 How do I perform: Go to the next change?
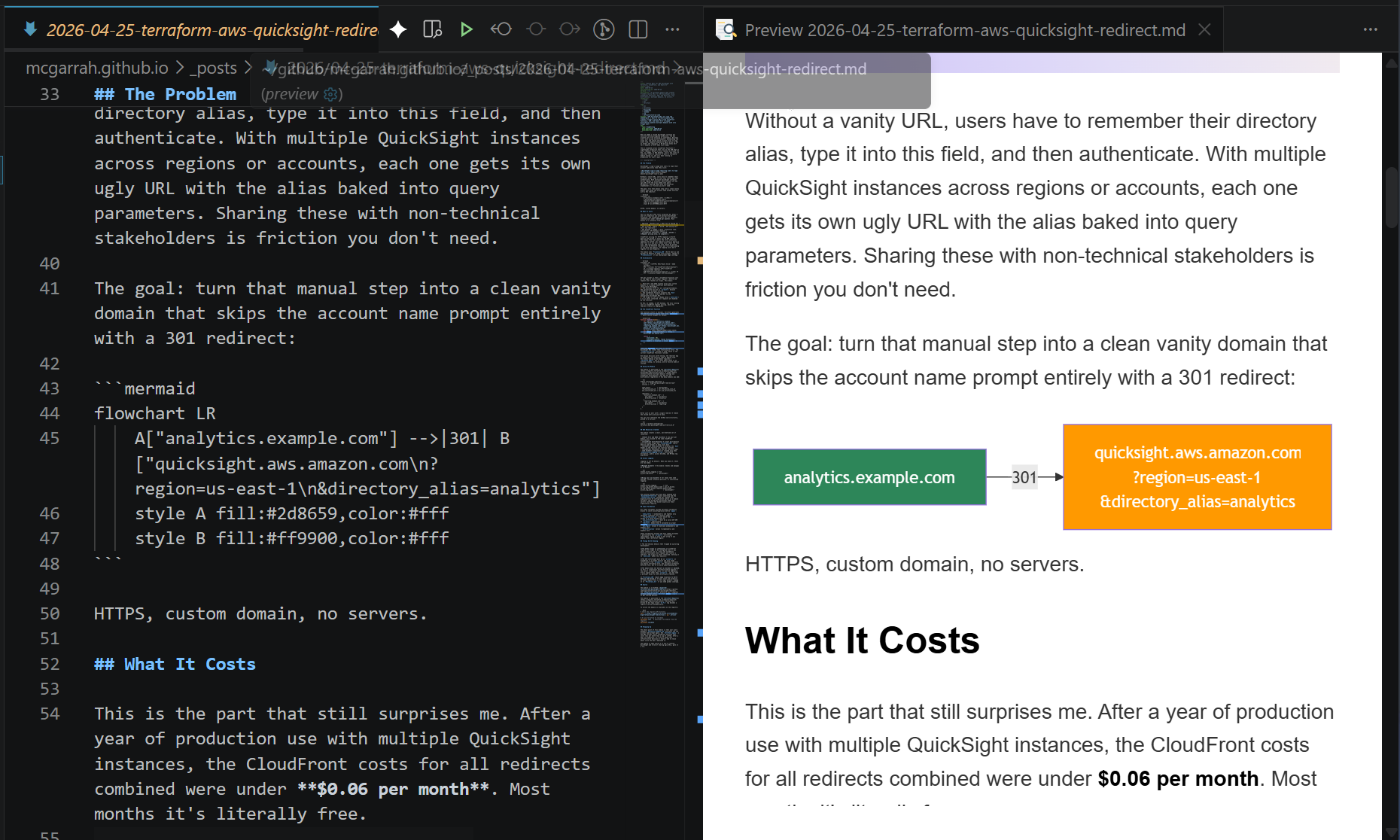[x=570, y=29]
